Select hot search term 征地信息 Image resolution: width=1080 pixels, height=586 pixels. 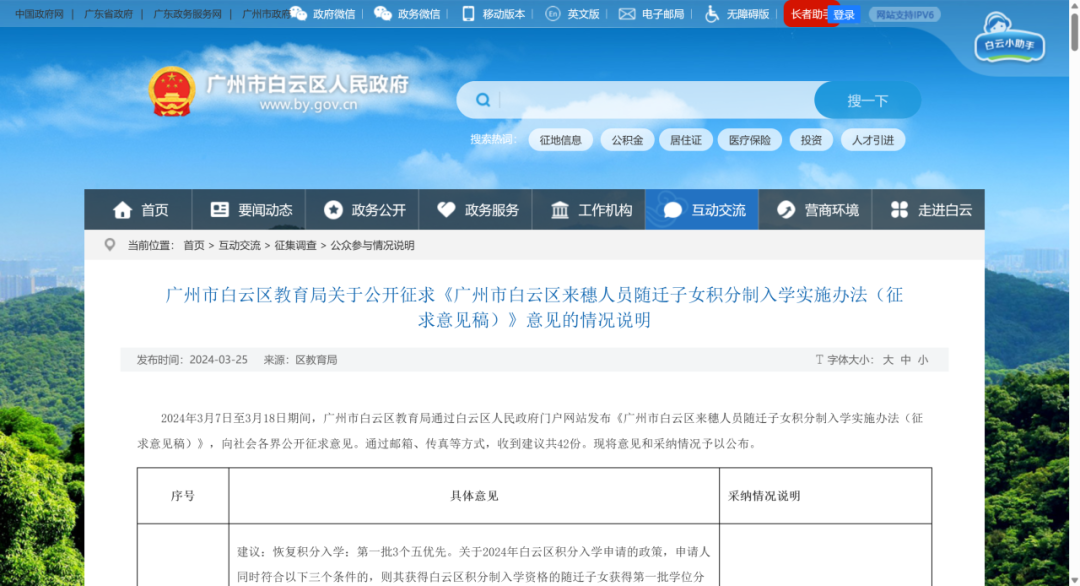pyautogui.click(x=561, y=140)
